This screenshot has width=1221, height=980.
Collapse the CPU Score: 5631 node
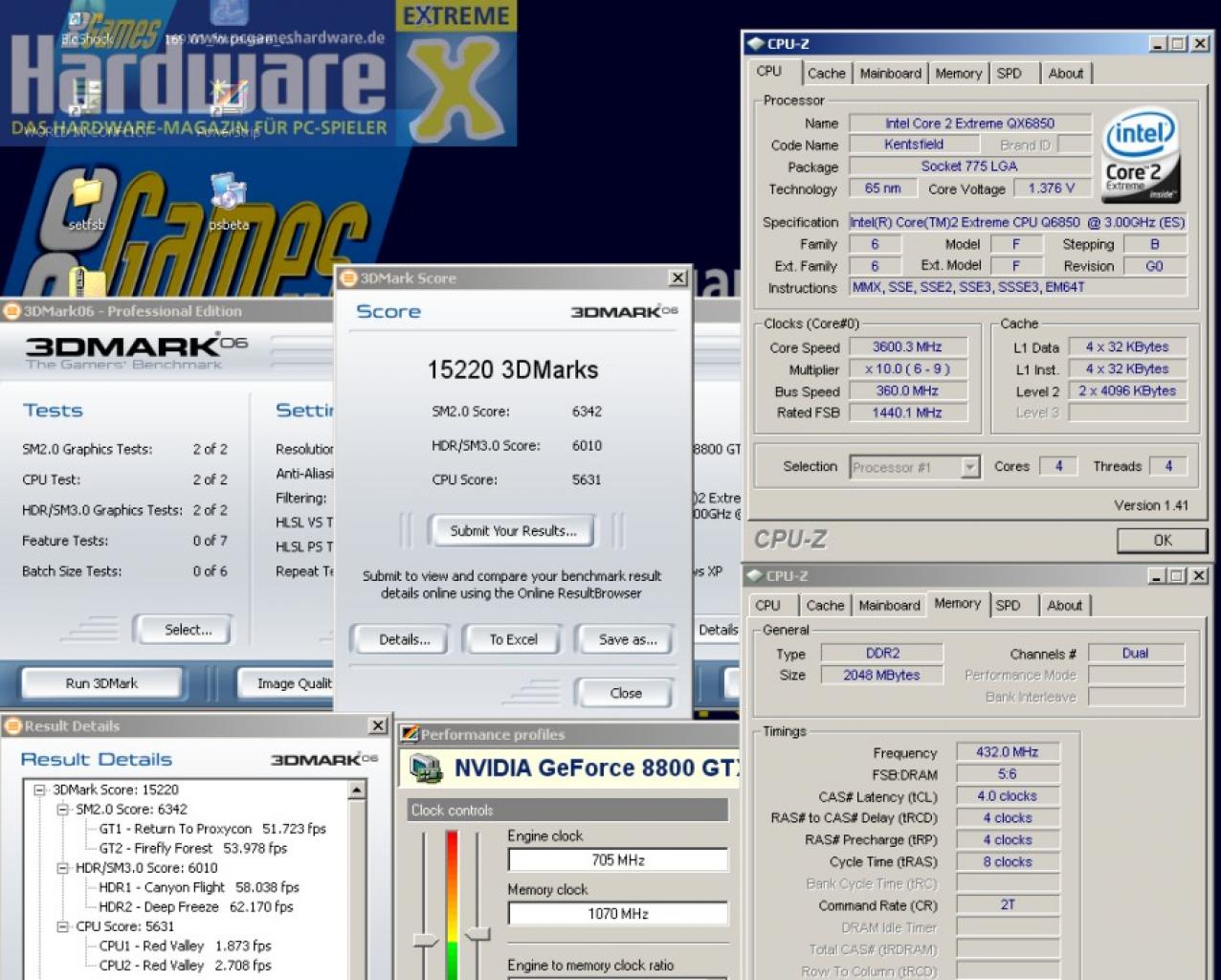coord(63,926)
